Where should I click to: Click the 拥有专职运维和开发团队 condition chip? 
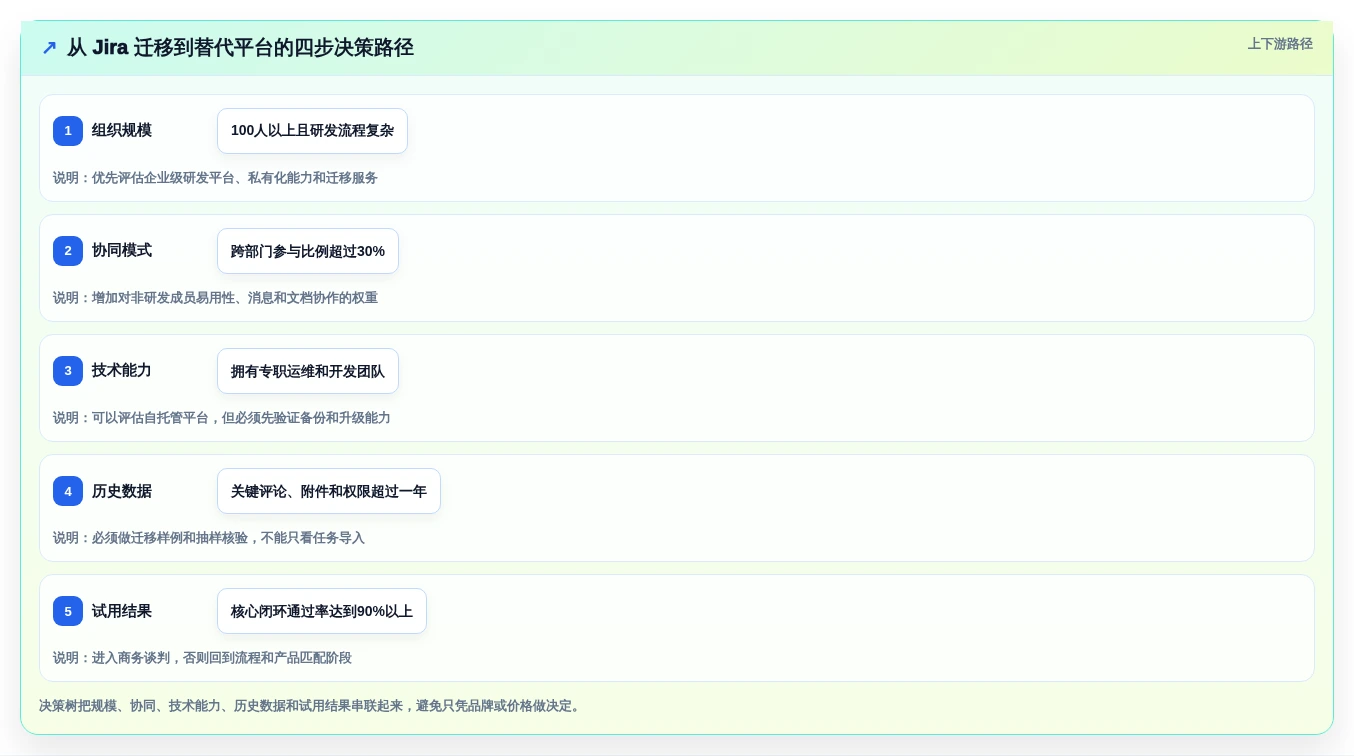tap(308, 371)
